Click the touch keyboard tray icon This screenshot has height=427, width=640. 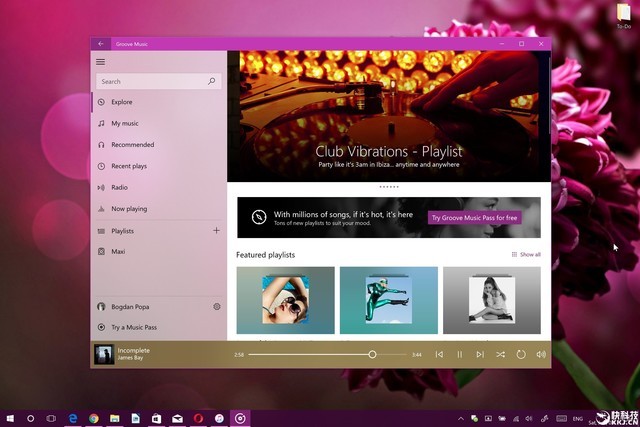(562, 418)
